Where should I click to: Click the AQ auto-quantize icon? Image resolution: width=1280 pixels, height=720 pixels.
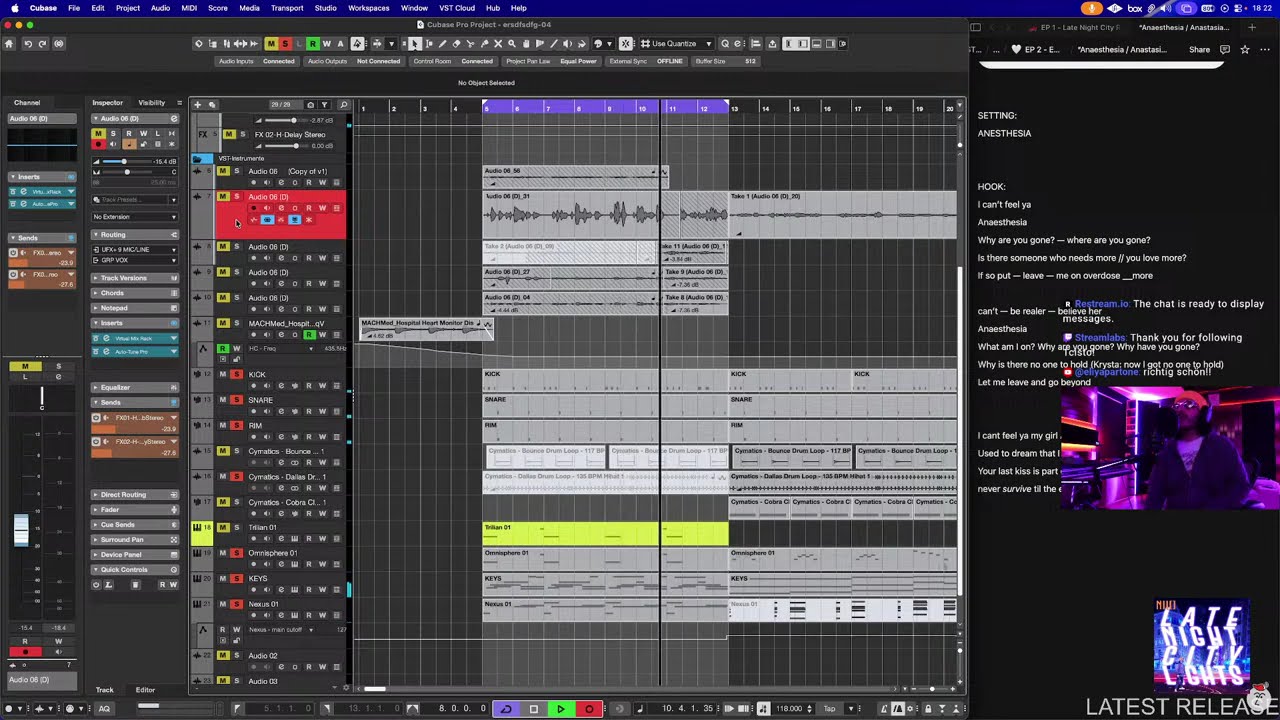(104, 709)
